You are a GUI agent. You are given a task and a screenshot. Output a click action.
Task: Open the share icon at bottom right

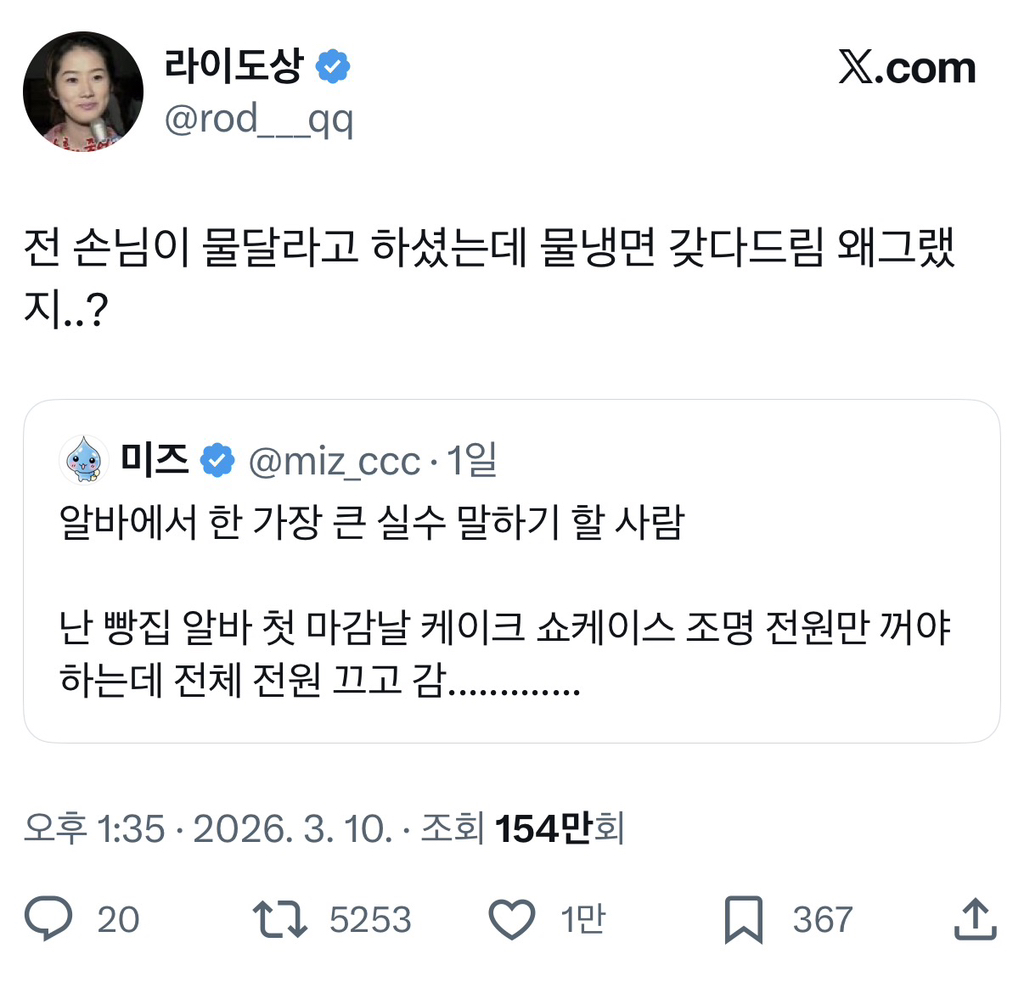coord(974,919)
